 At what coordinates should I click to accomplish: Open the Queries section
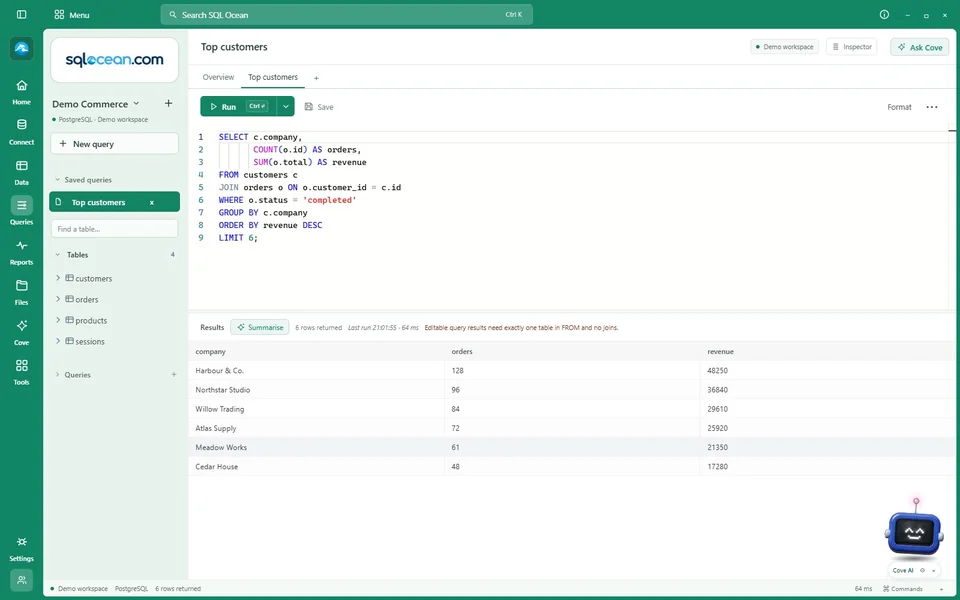[x=21, y=211]
